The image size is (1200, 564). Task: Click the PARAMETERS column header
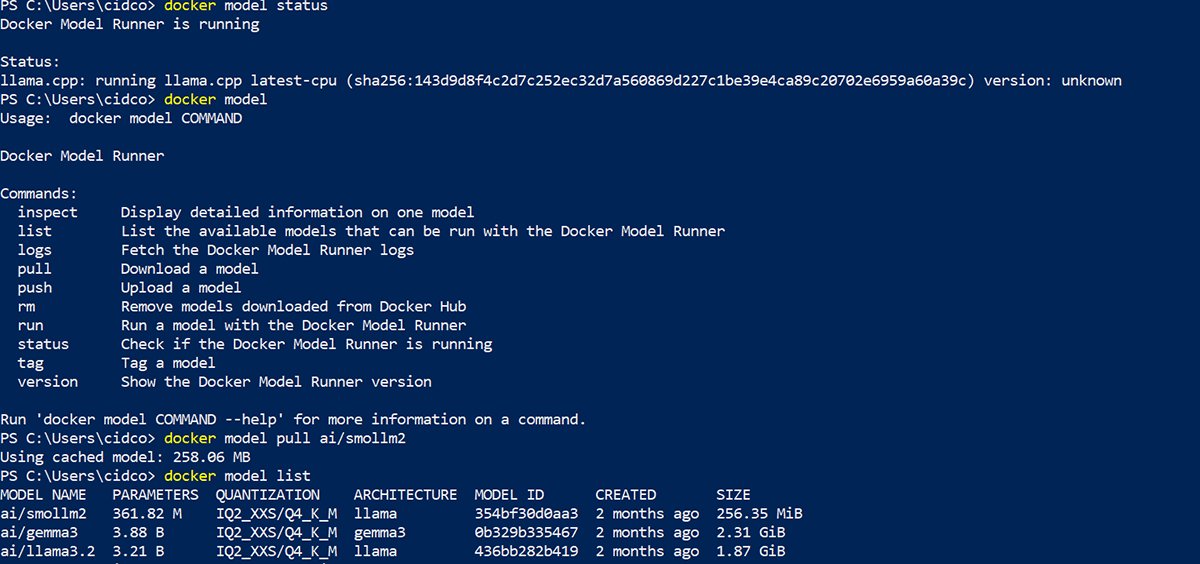pos(155,494)
